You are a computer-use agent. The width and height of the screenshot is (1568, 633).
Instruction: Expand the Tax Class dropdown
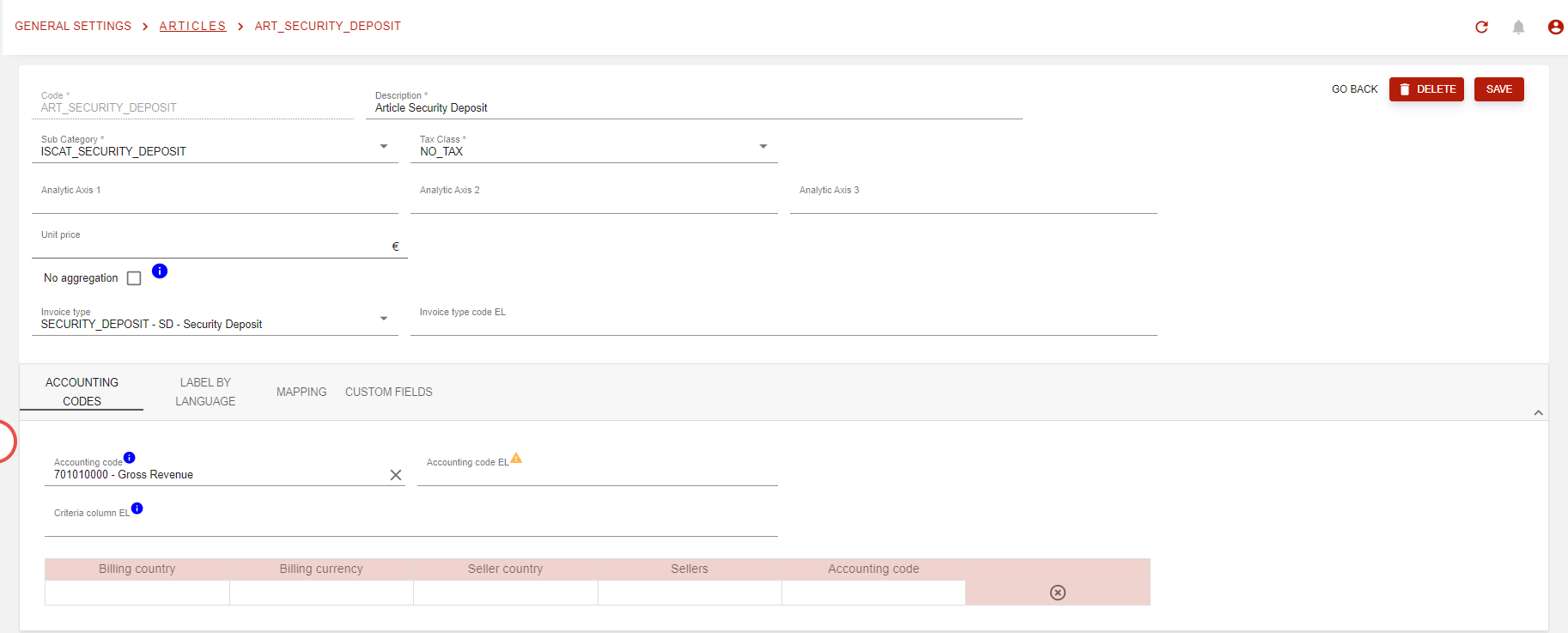[763, 147]
